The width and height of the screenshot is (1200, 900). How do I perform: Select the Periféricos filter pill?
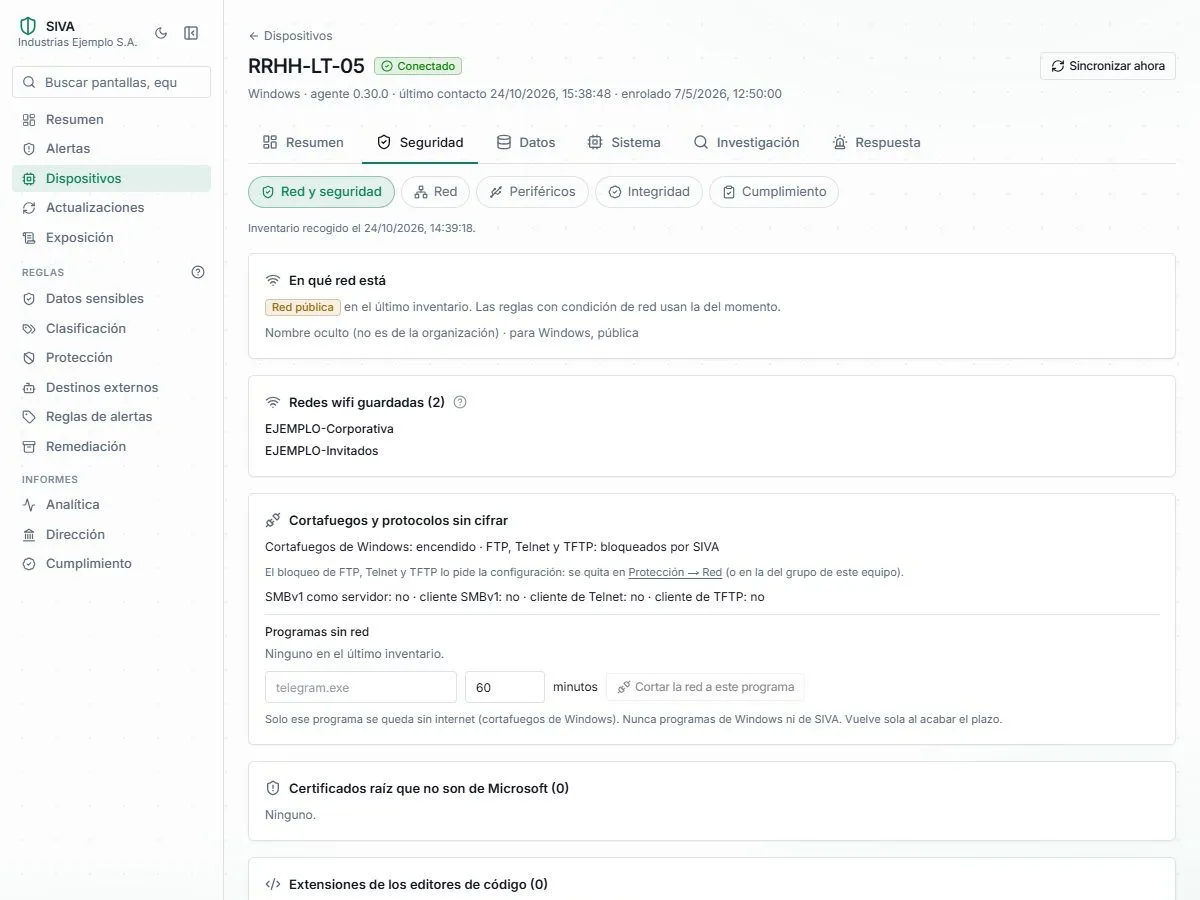[532, 192]
